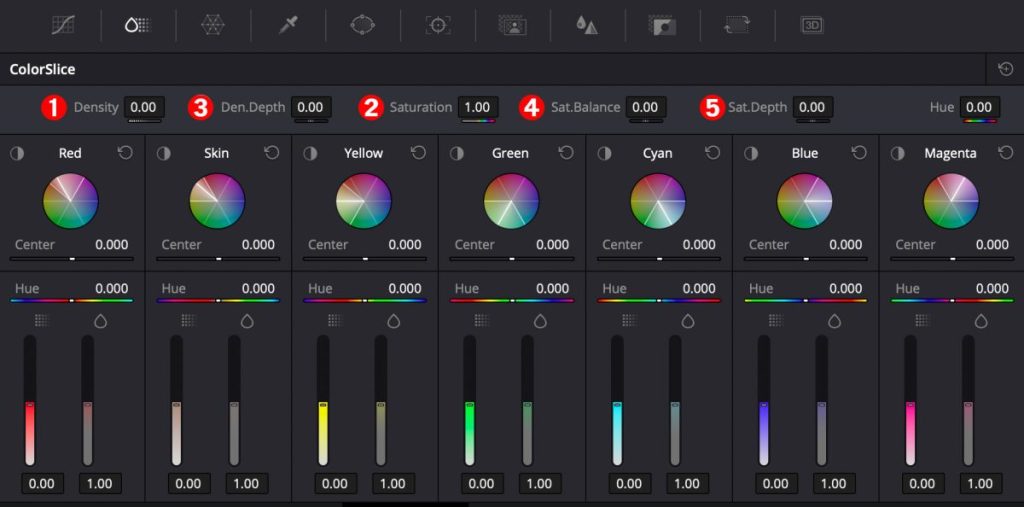This screenshot has width=1024, height=507.
Task: Click the Magenta density grid icon
Action: click(922, 320)
